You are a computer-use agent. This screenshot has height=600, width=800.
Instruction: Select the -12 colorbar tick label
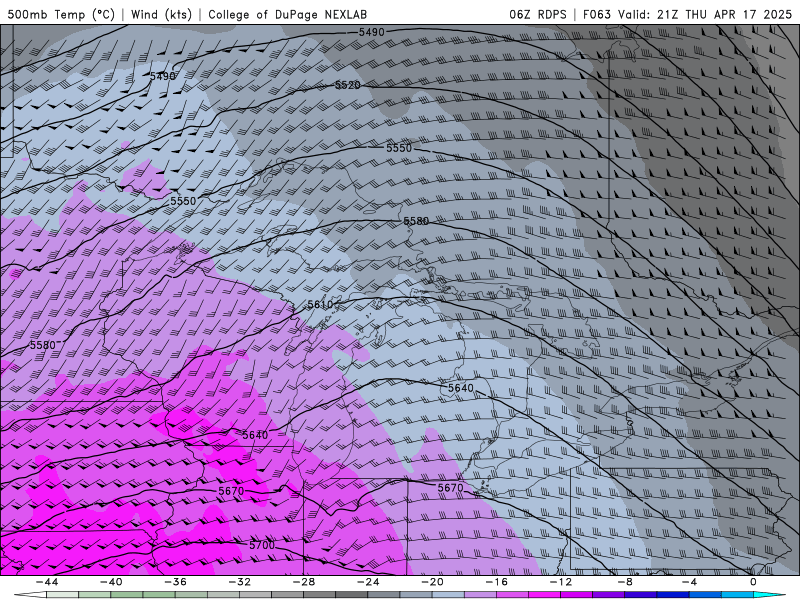561,582
